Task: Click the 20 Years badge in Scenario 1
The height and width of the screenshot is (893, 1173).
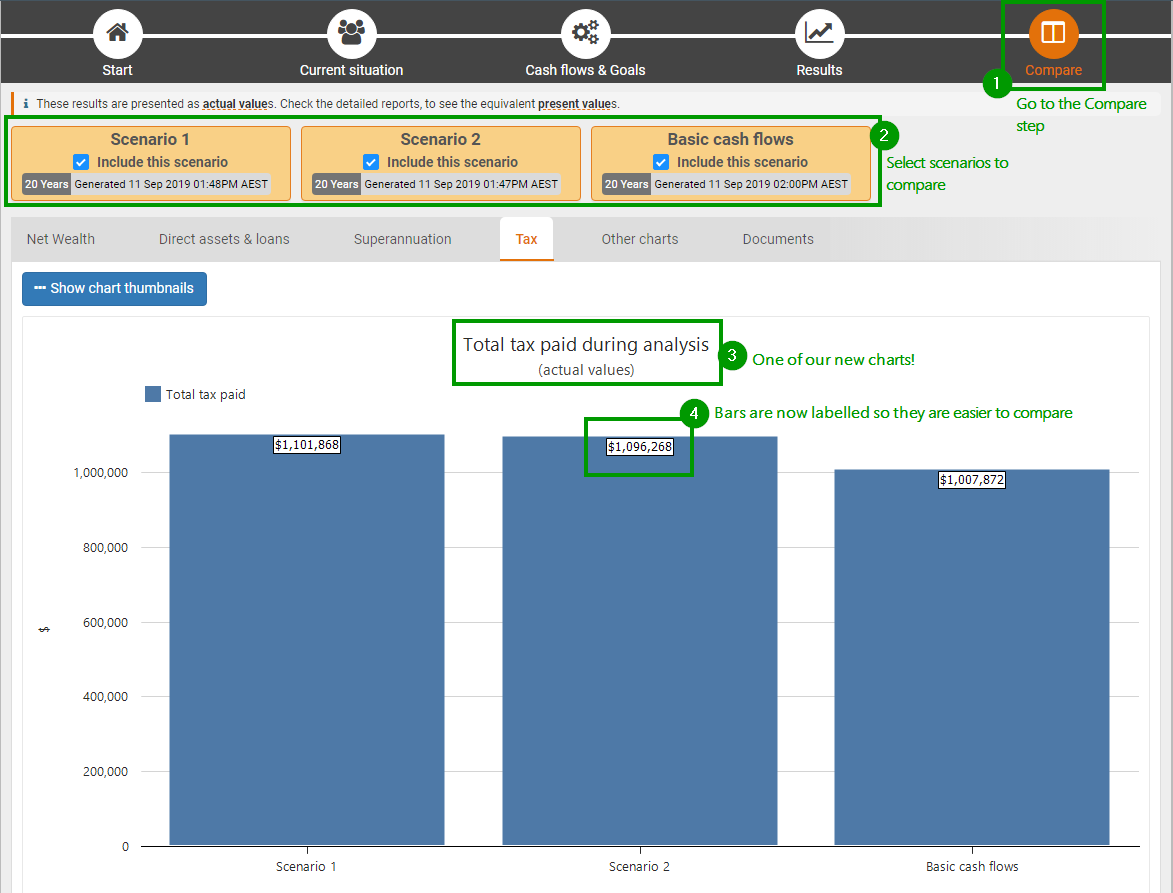Action: (46, 184)
